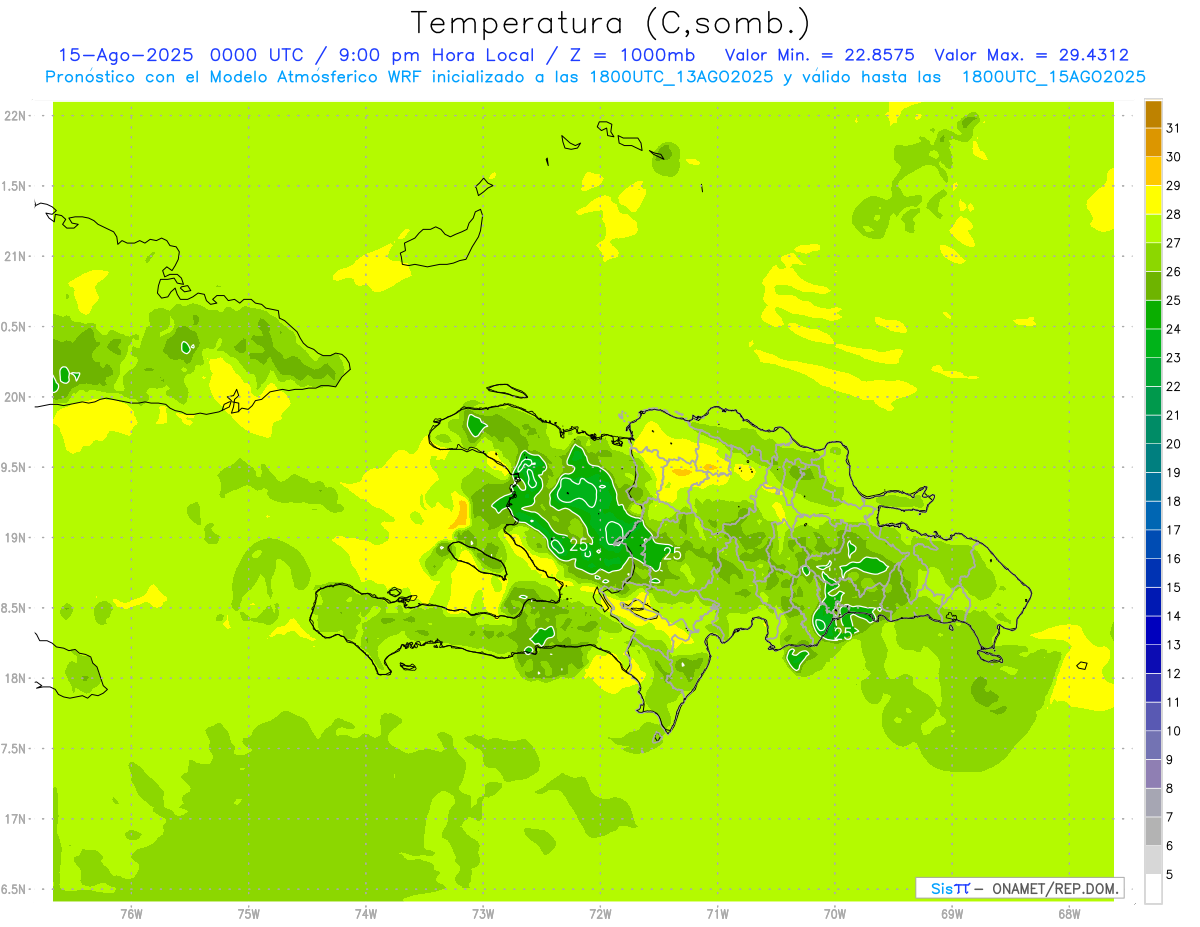Choose the gray legend swatch between 6 and 7
Image resolution: width=1200 pixels, height=927 pixels.
pos(1153,831)
